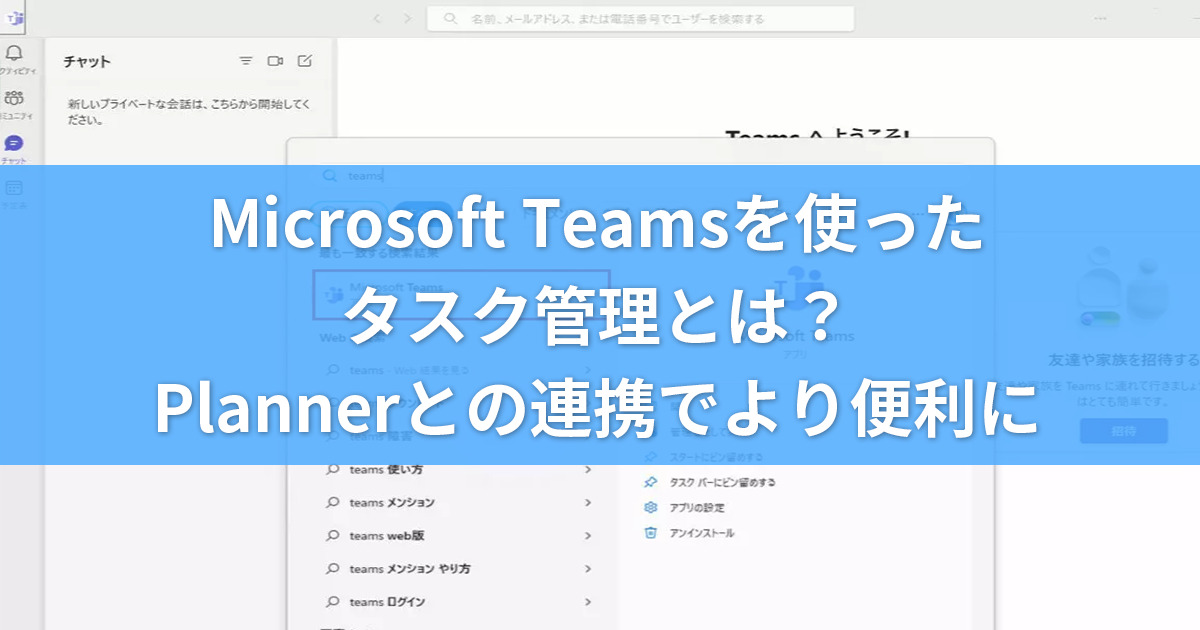
Task: Open the Community icon in Teams rail
Action: pyautogui.click(x=14, y=98)
